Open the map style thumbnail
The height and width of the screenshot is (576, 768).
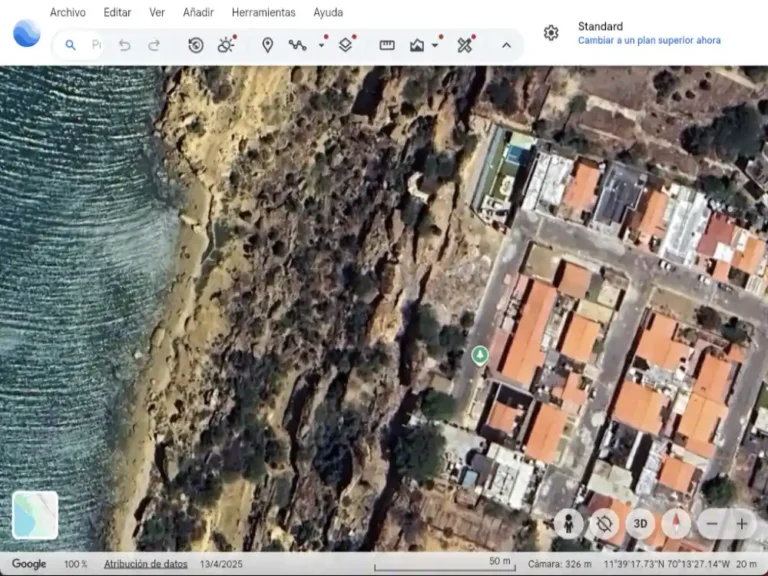point(35,515)
